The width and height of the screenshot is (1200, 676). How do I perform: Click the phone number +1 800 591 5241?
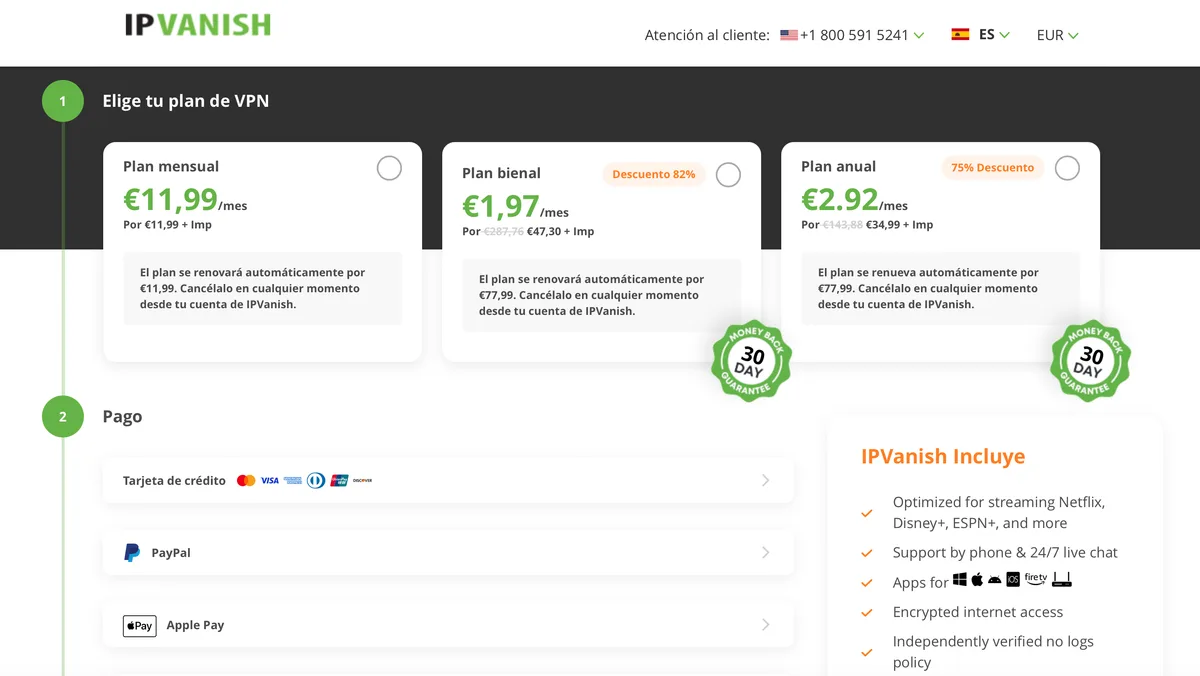pyautogui.click(x=854, y=35)
